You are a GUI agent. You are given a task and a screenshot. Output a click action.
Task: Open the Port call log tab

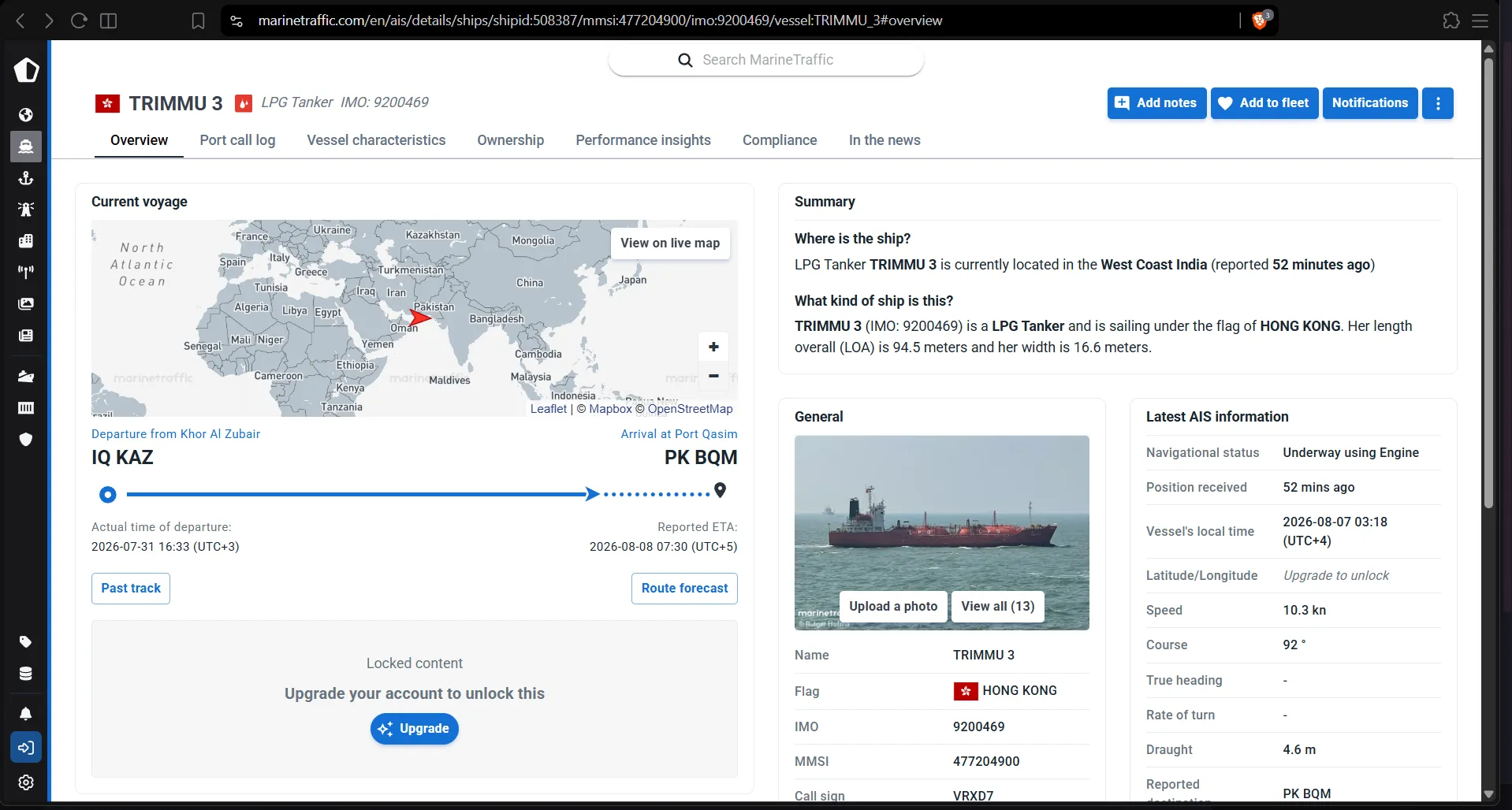237,140
